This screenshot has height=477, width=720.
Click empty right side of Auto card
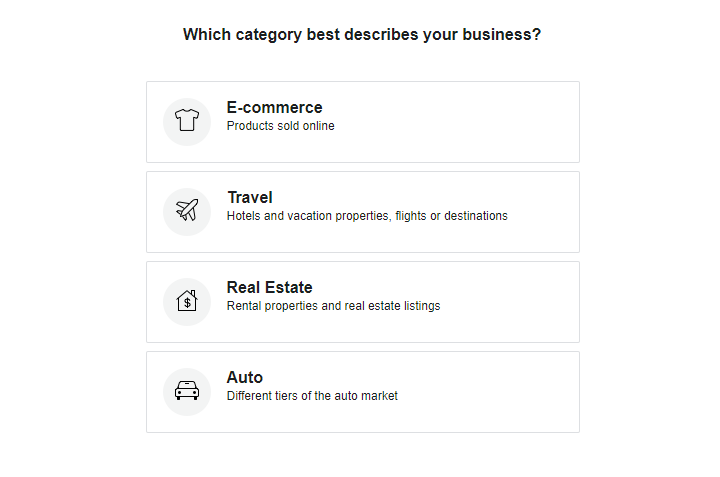pyautogui.click(x=500, y=392)
